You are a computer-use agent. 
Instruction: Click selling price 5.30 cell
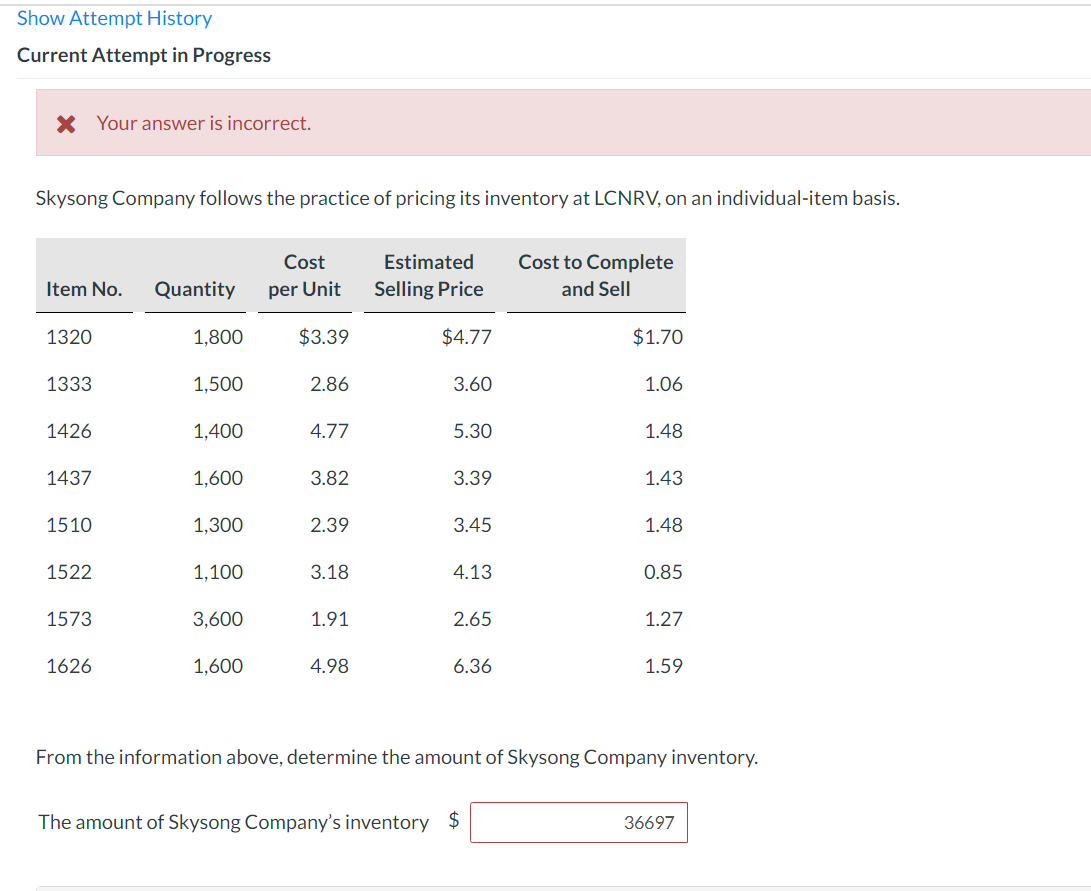(472, 431)
